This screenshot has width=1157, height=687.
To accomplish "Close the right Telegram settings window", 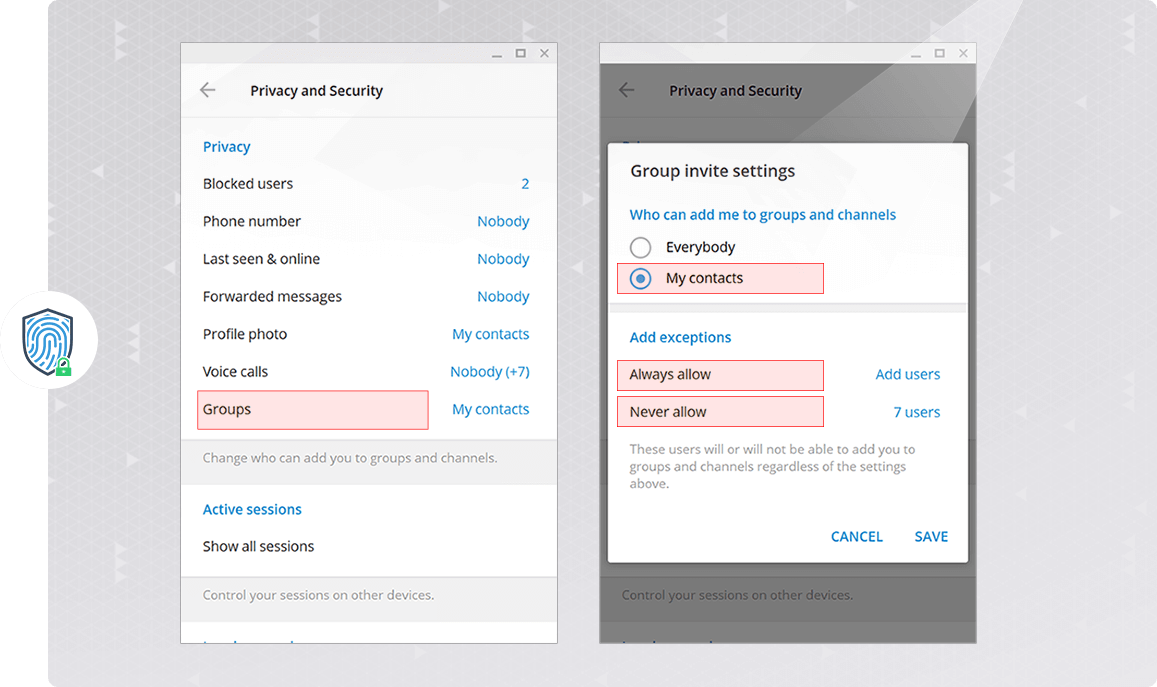I will 963,53.
